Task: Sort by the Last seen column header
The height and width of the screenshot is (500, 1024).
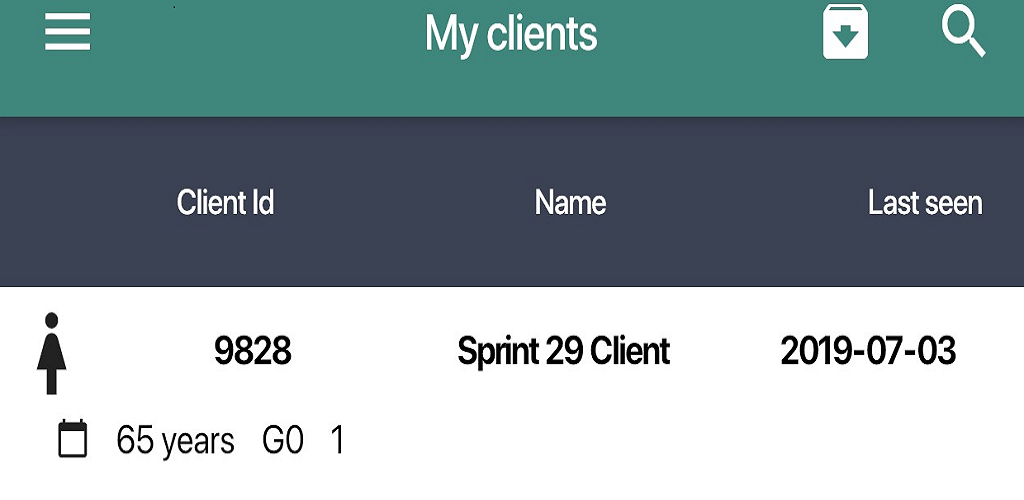Action: (925, 202)
